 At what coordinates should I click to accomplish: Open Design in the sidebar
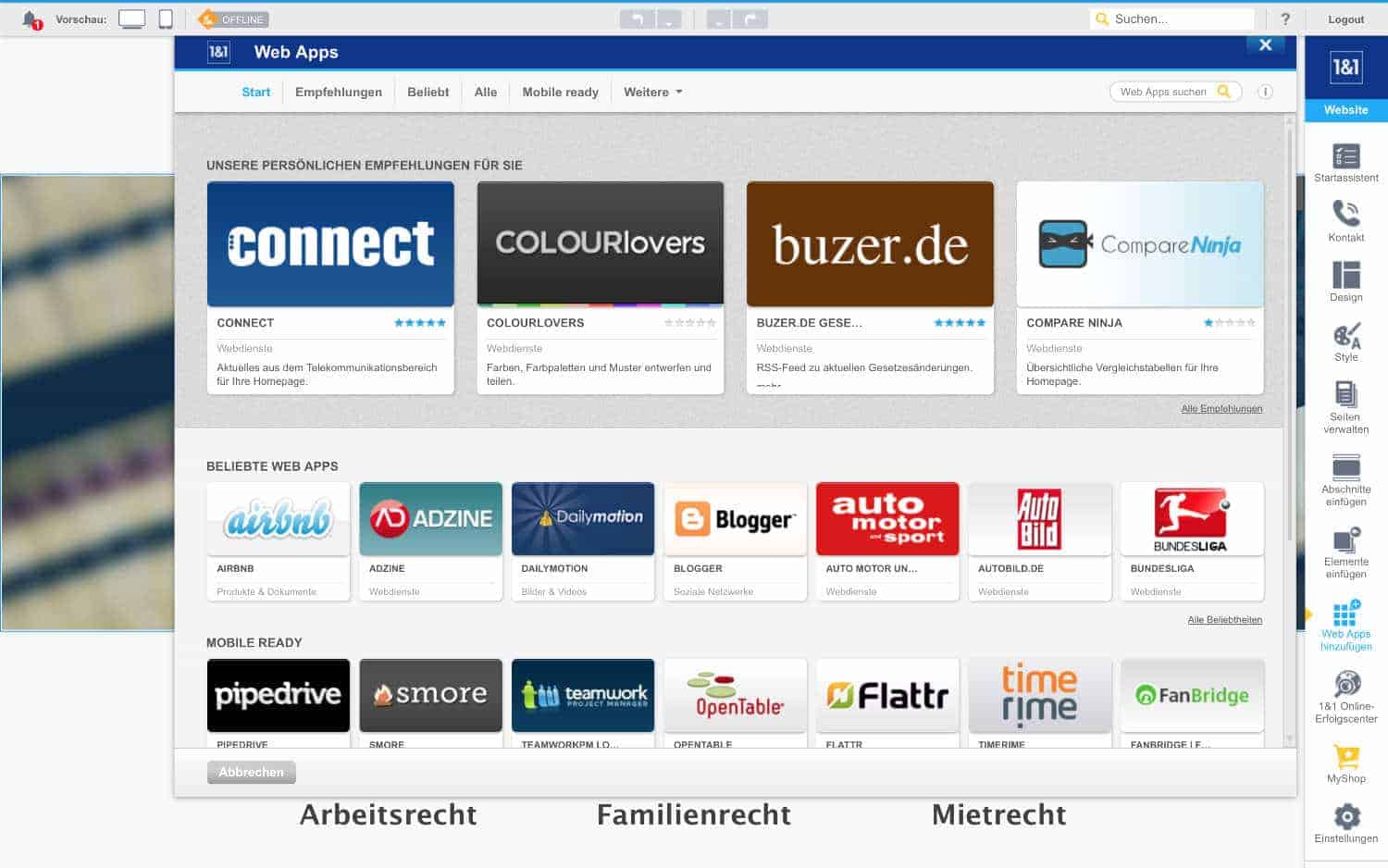1345,282
